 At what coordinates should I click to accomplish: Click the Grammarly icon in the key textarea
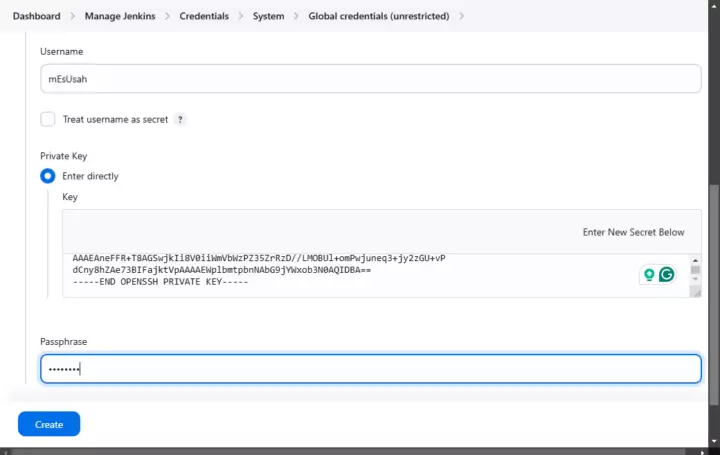pyautogui.click(x=666, y=275)
